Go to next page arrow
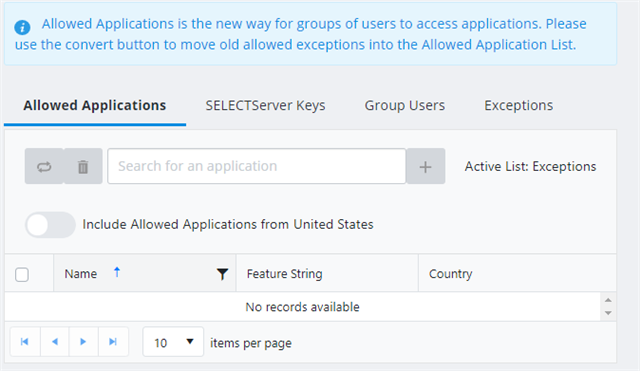The width and height of the screenshot is (640, 371). tap(84, 342)
